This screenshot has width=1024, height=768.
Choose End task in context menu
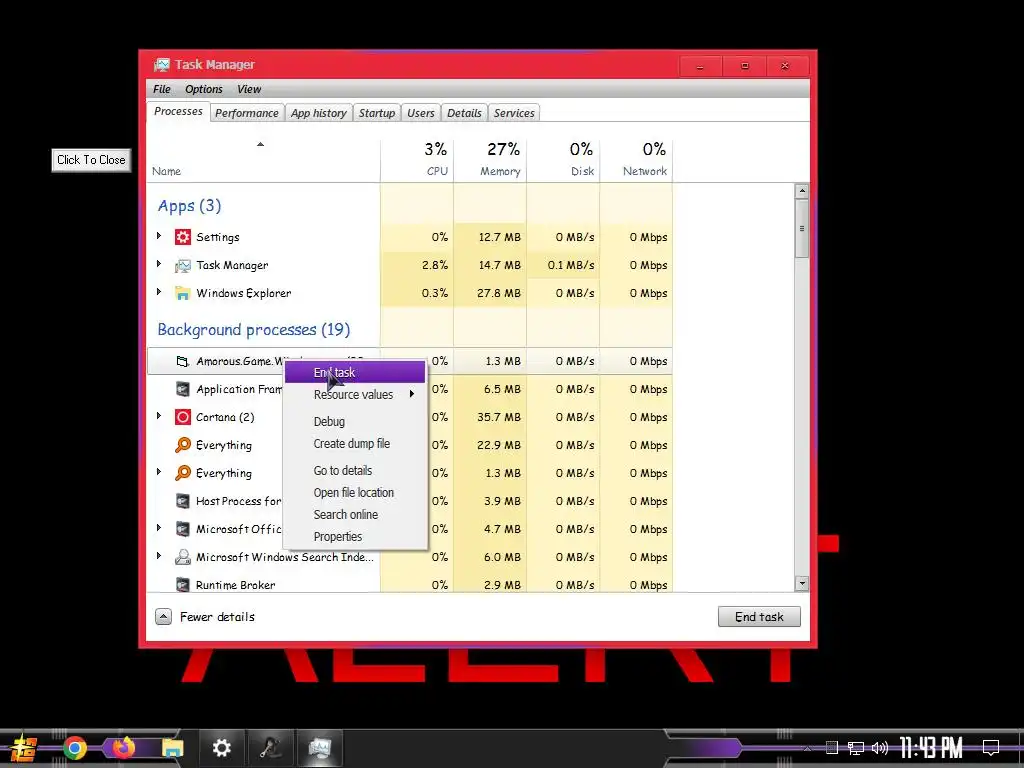pyautogui.click(x=355, y=372)
